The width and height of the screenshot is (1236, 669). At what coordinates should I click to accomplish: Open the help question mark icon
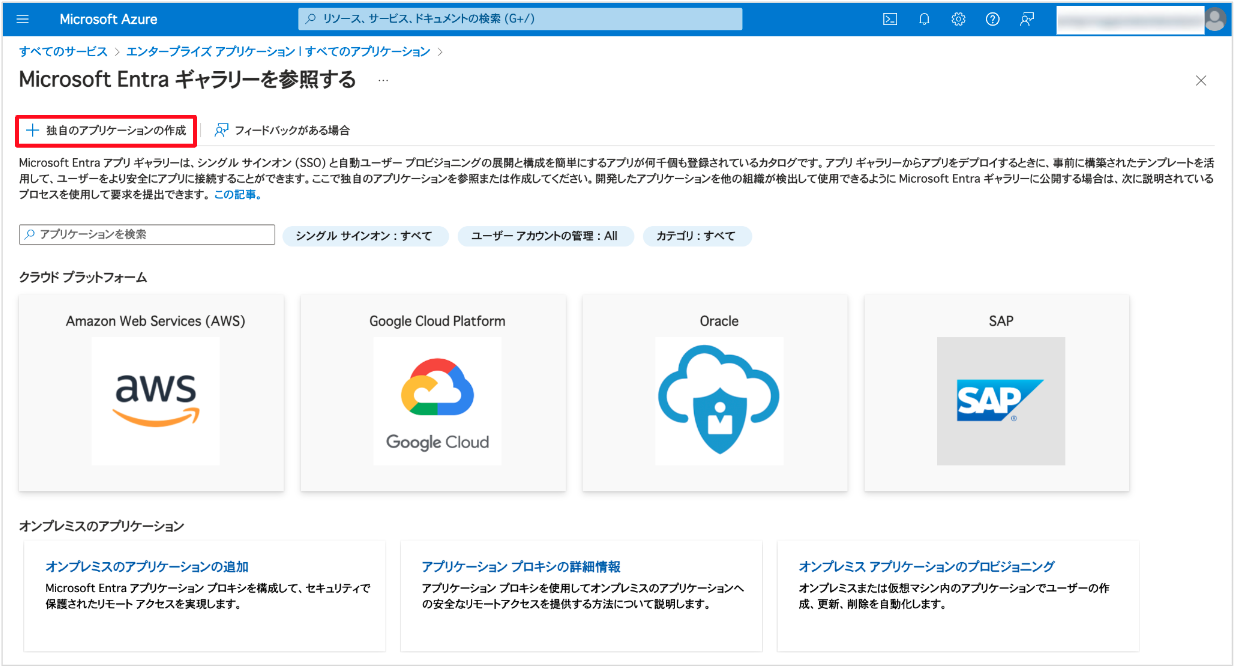[x=992, y=19]
